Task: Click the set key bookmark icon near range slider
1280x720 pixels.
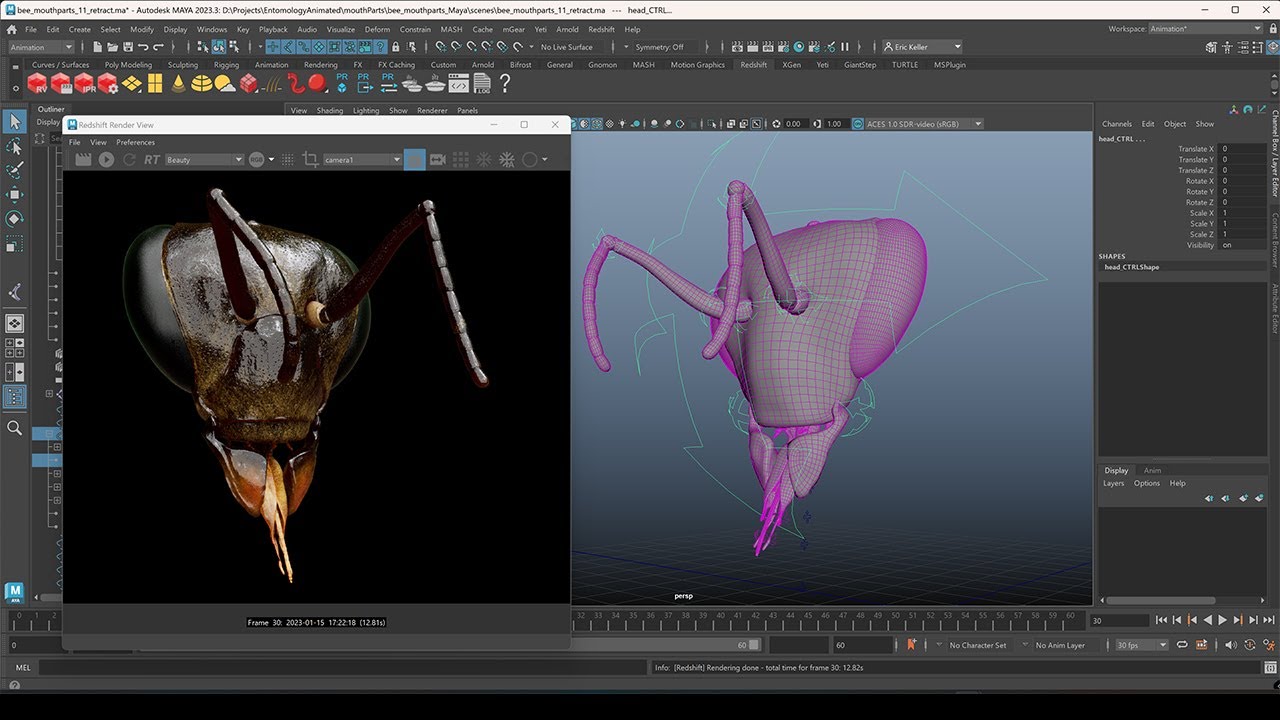Action: (911, 645)
